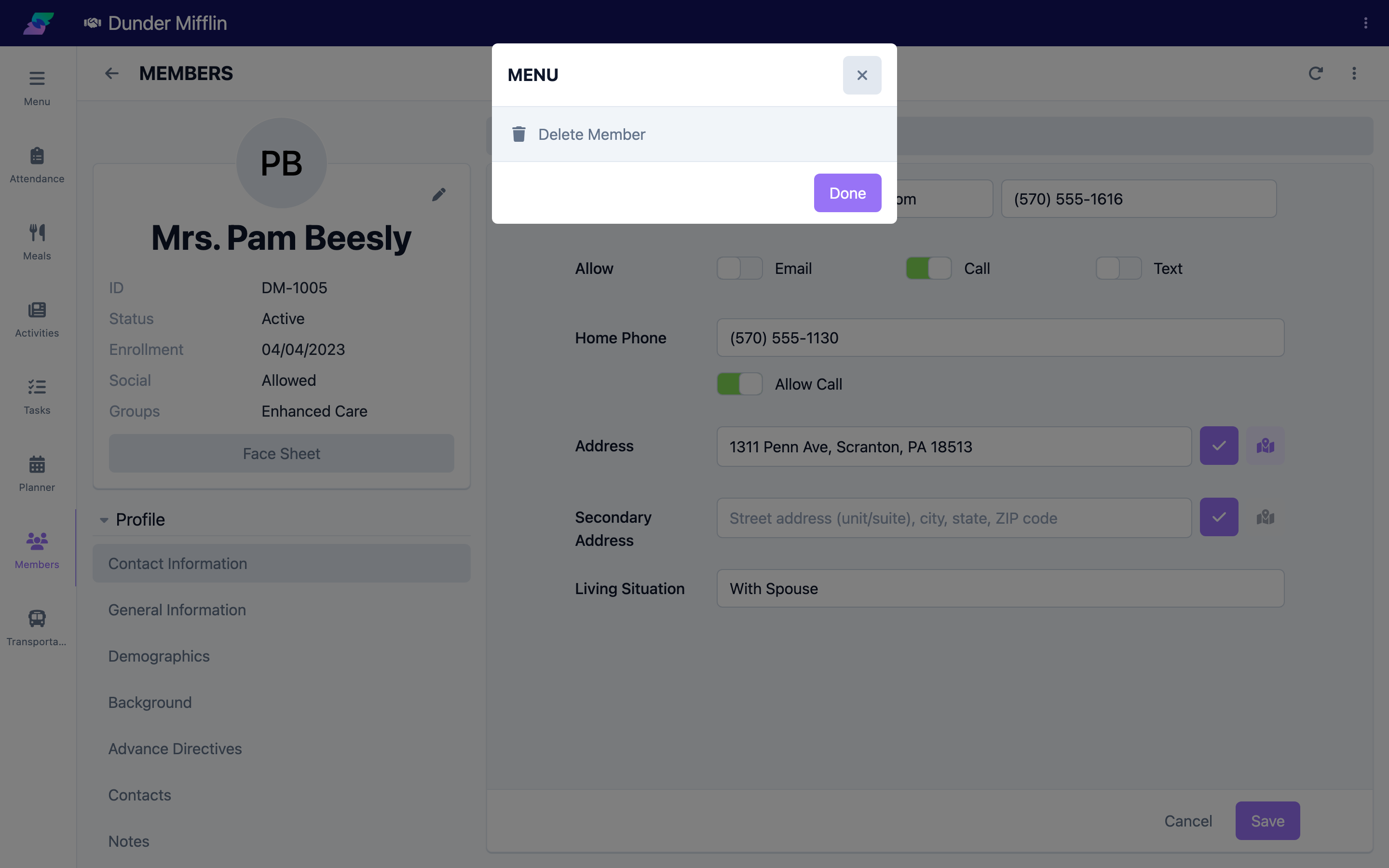Viewport: 1389px width, 868px height.
Task: Open Notes section
Action: click(281, 841)
